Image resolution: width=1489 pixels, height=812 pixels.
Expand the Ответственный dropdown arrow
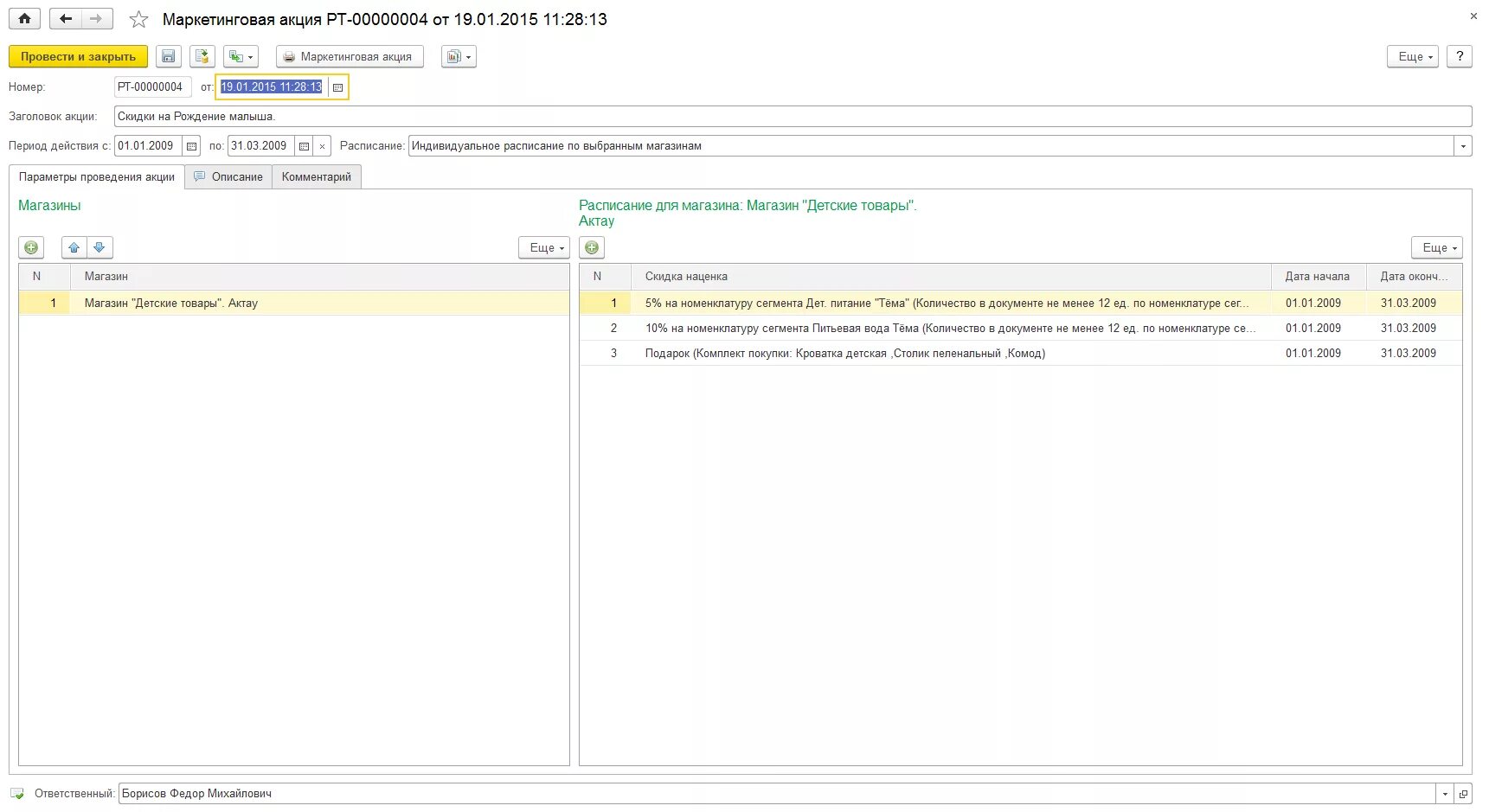(1445, 794)
